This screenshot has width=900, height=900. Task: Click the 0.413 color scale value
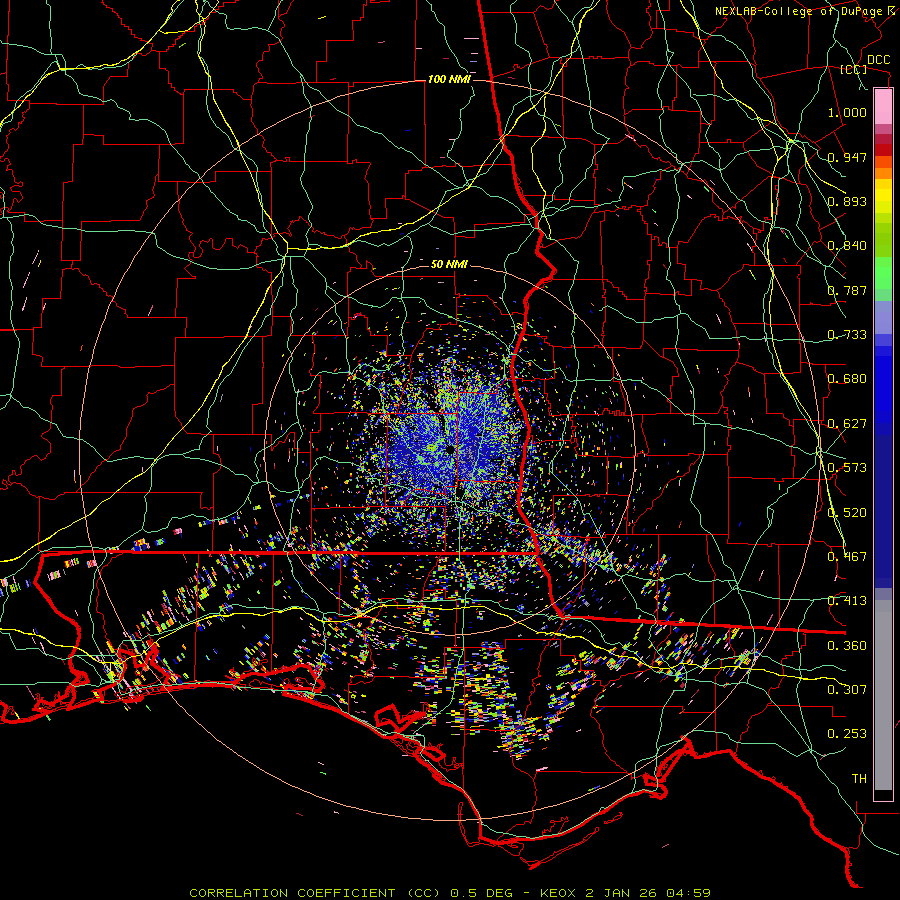[x=847, y=601]
